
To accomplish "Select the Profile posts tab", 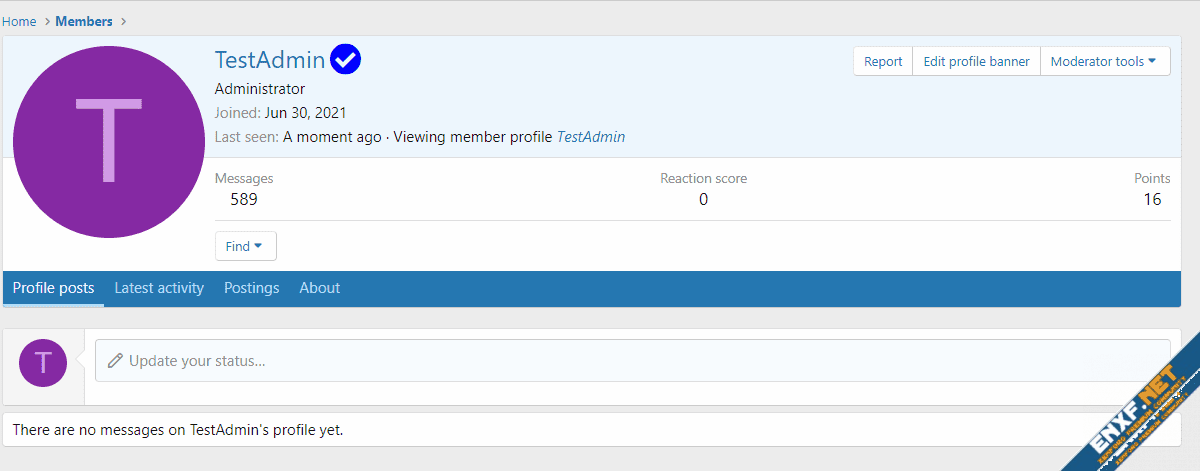I will point(54,288).
